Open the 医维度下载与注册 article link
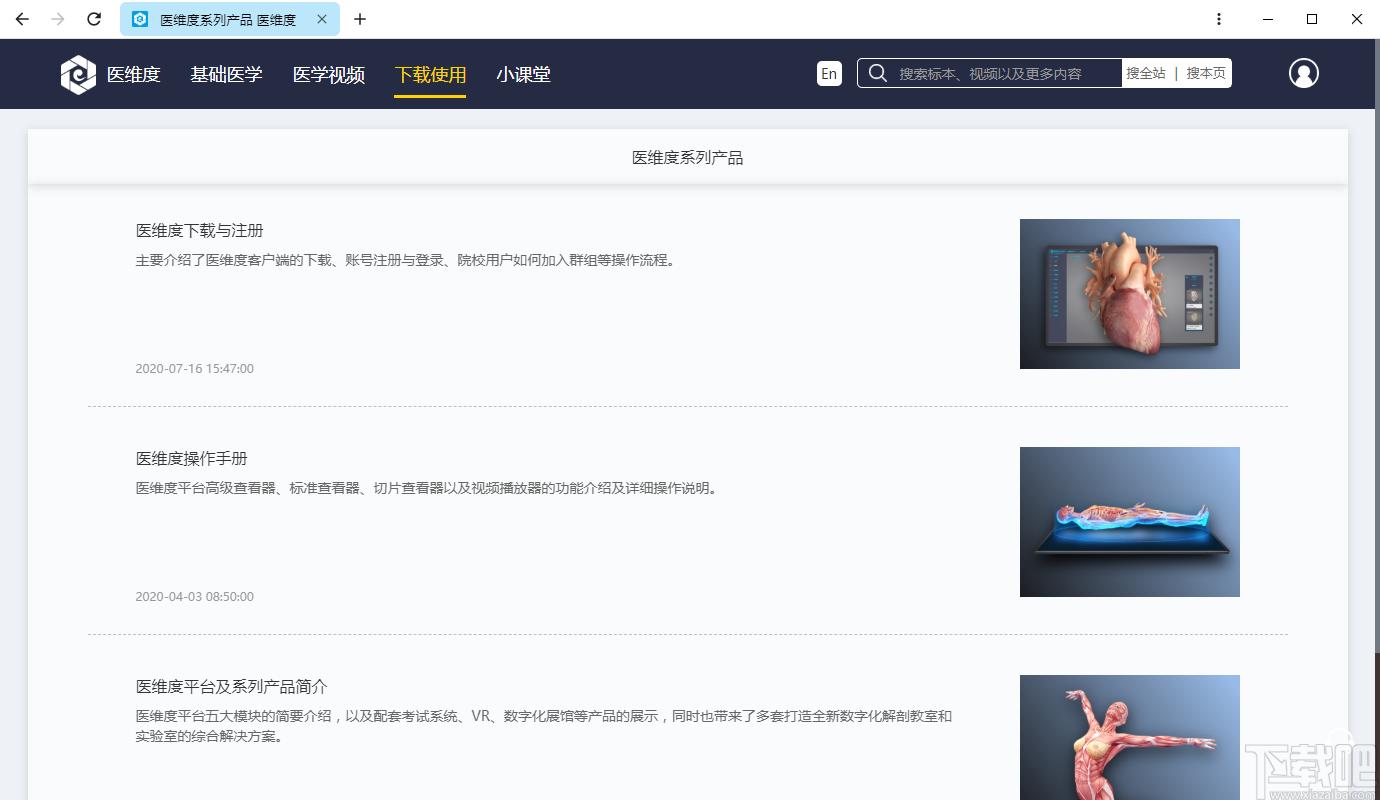The width and height of the screenshot is (1380, 800). 200,230
